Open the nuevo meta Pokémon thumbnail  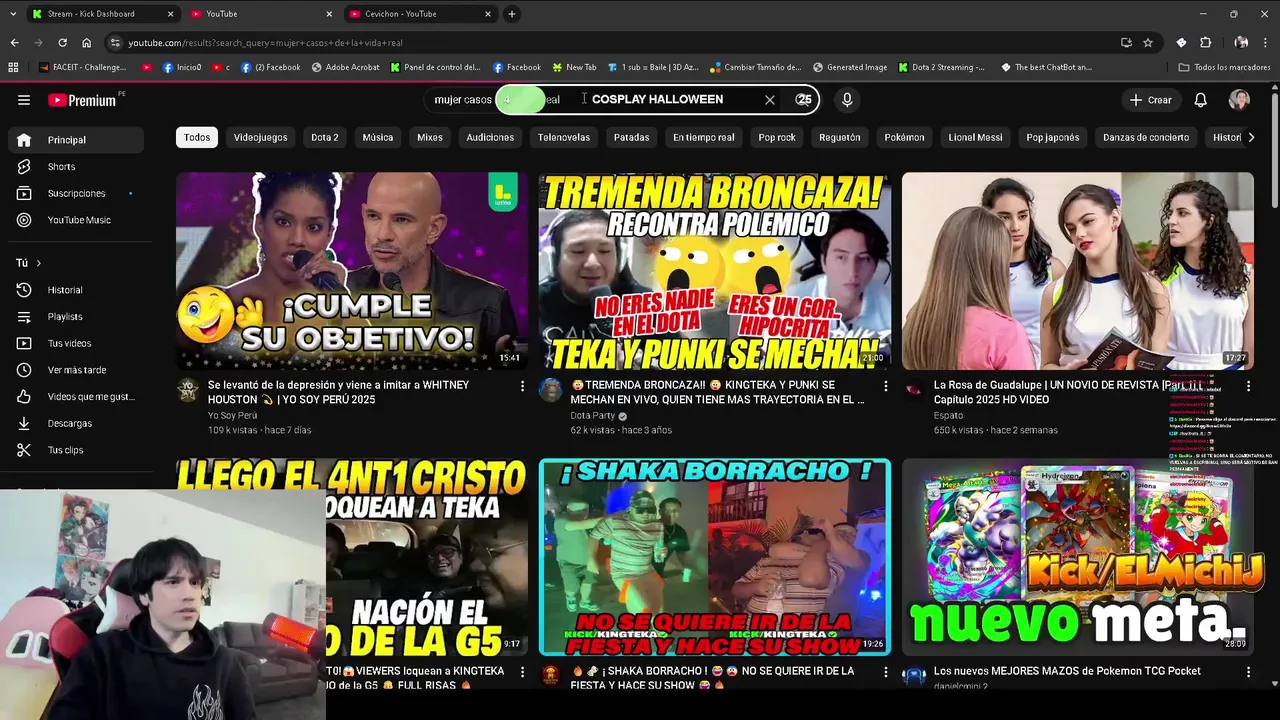click(x=1078, y=557)
